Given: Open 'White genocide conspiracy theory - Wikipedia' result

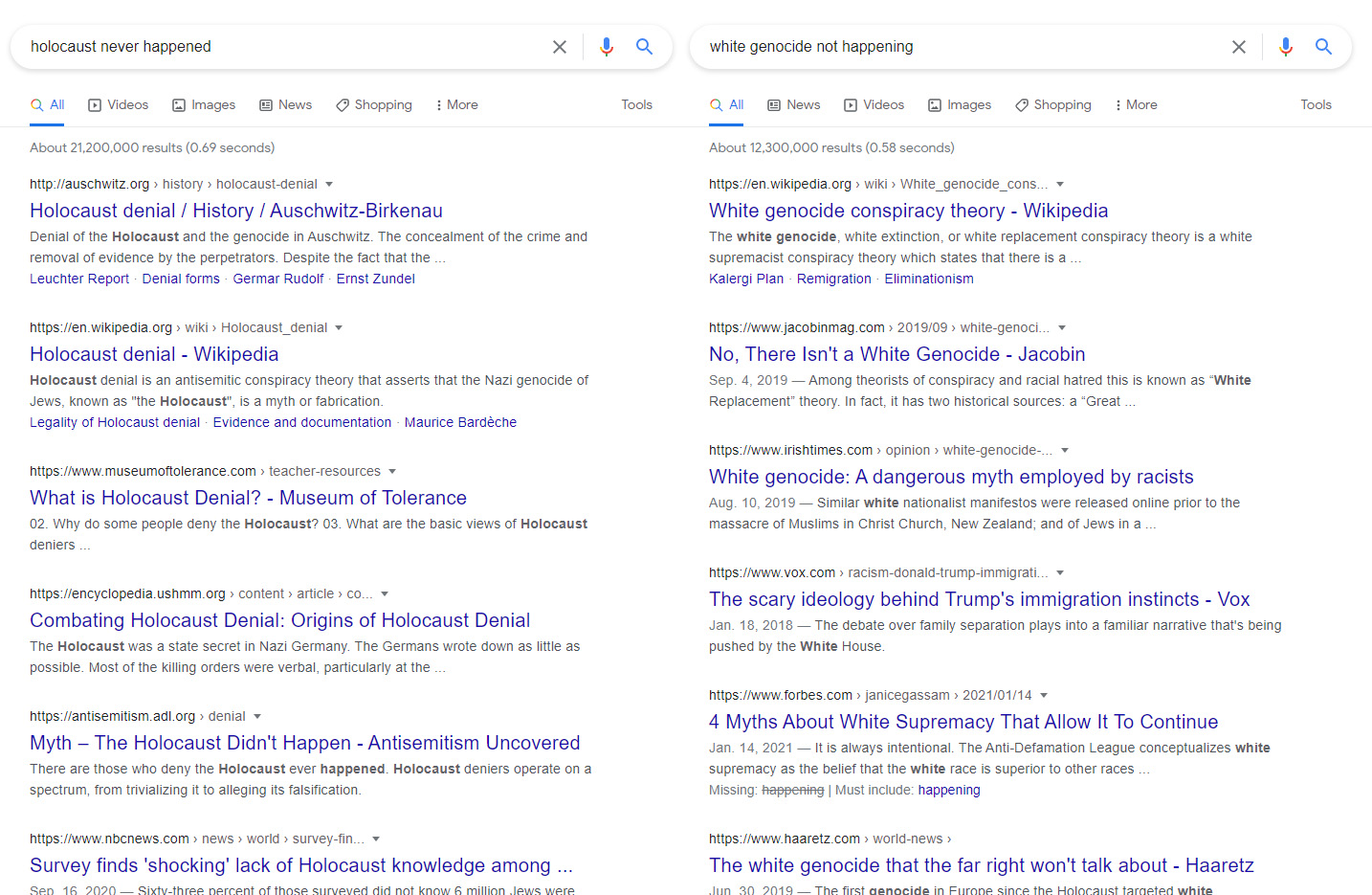Looking at the screenshot, I should [909, 211].
